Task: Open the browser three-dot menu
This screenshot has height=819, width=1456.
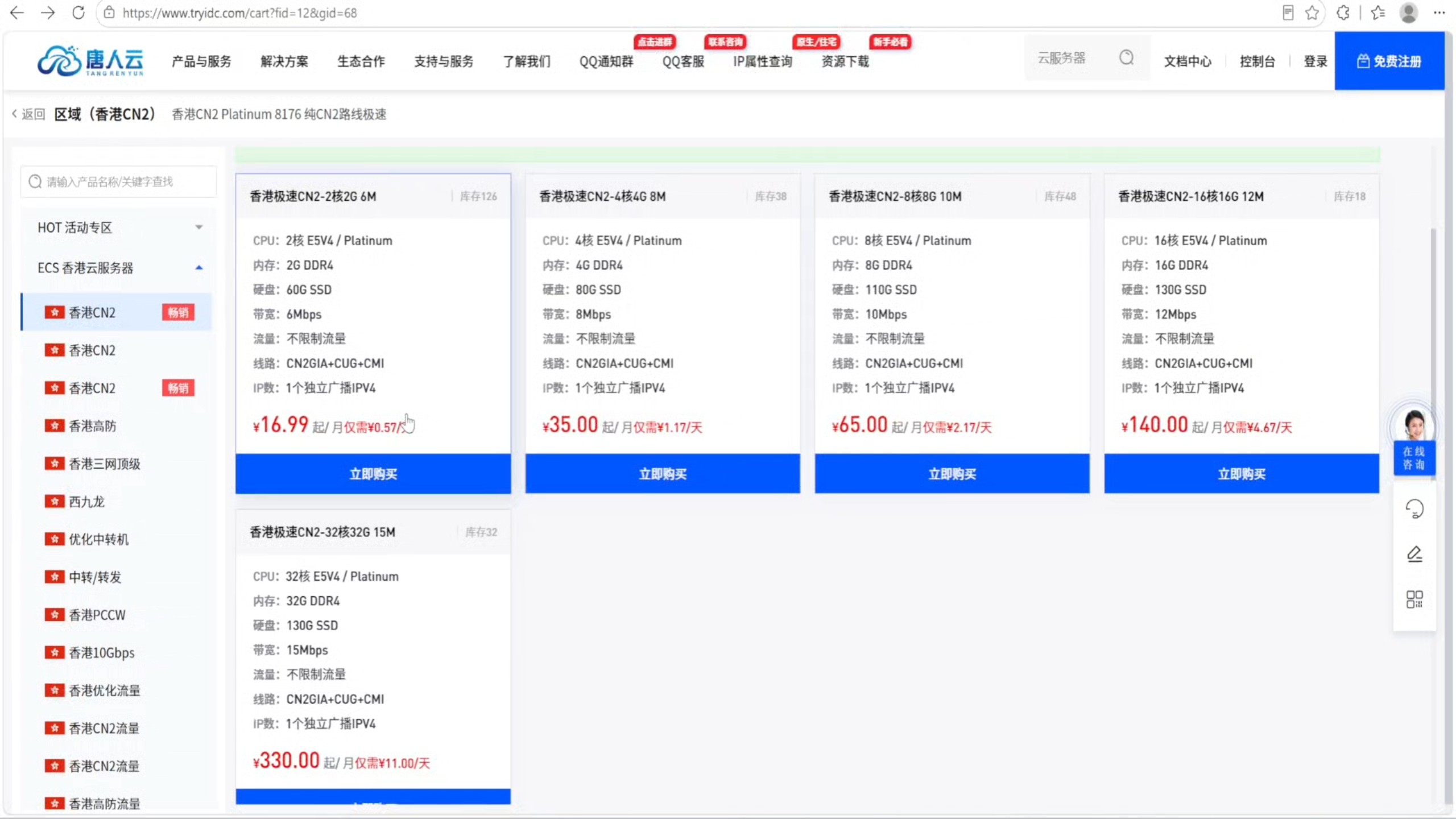Action: [1439, 13]
